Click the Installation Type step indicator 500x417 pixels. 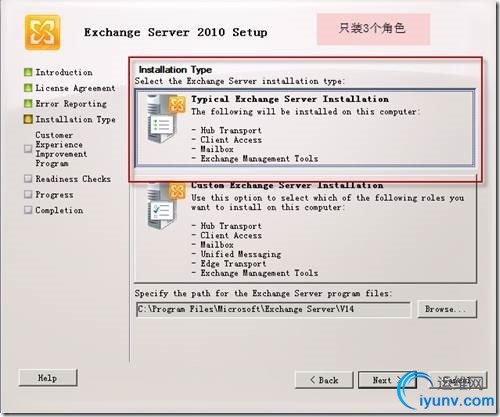coord(28,119)
